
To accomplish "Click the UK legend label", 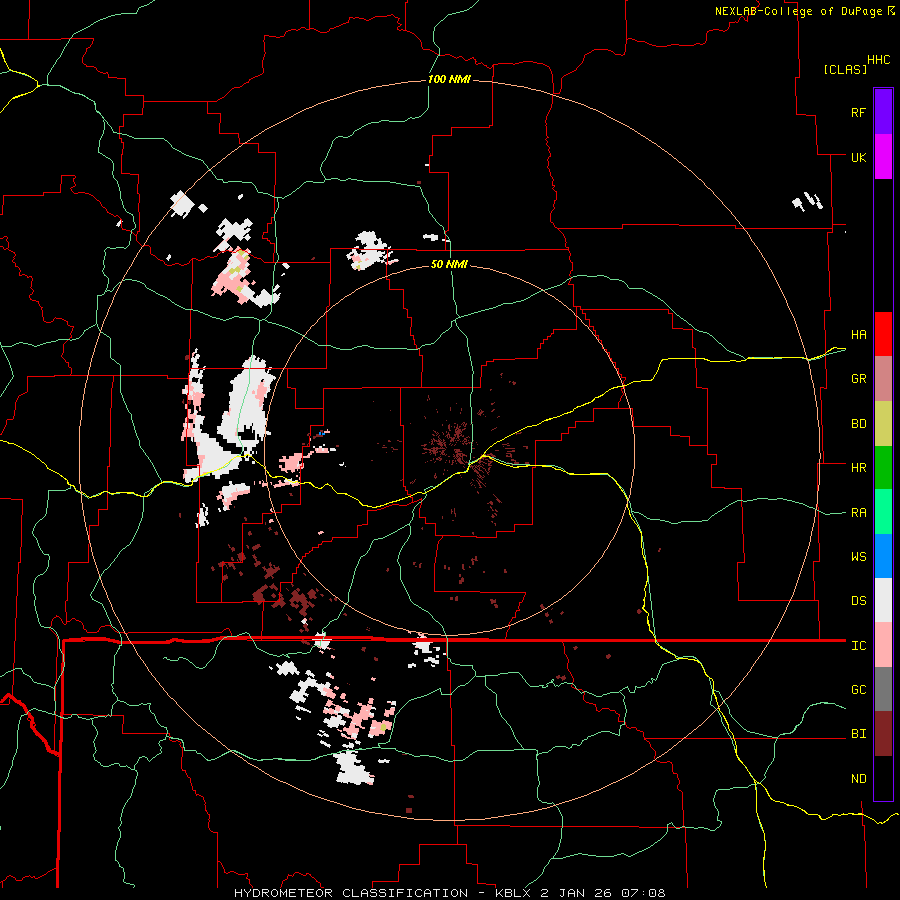I will [x=858, y=157].
